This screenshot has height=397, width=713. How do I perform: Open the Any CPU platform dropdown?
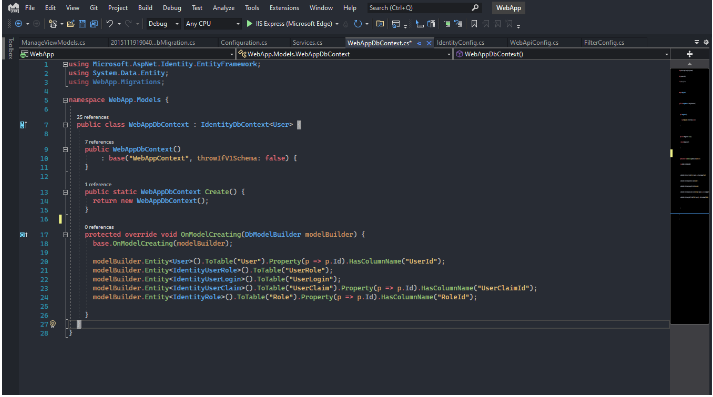click(212, 24)
